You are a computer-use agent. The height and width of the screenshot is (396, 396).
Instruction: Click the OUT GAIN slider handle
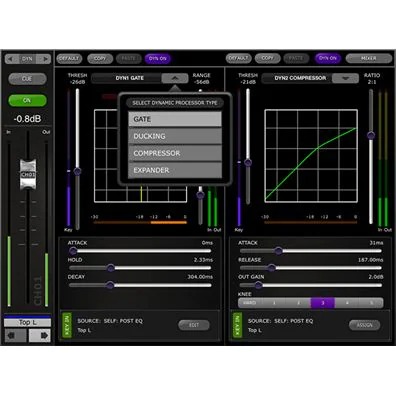258,285
